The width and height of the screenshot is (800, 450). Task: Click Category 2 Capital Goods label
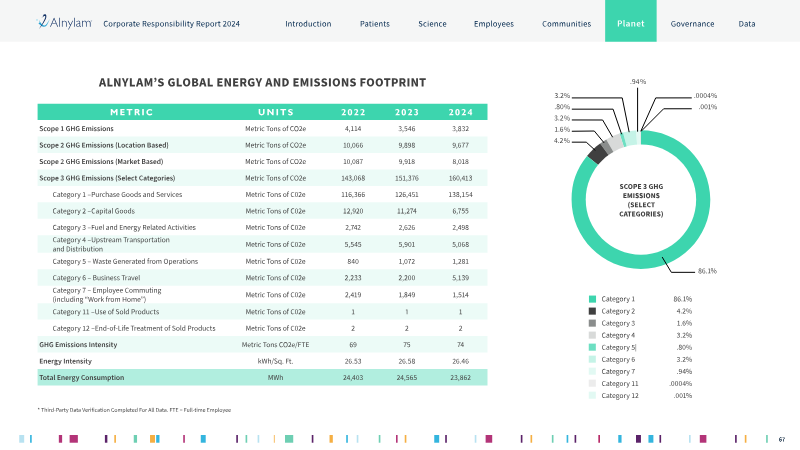tap(94, 211)
